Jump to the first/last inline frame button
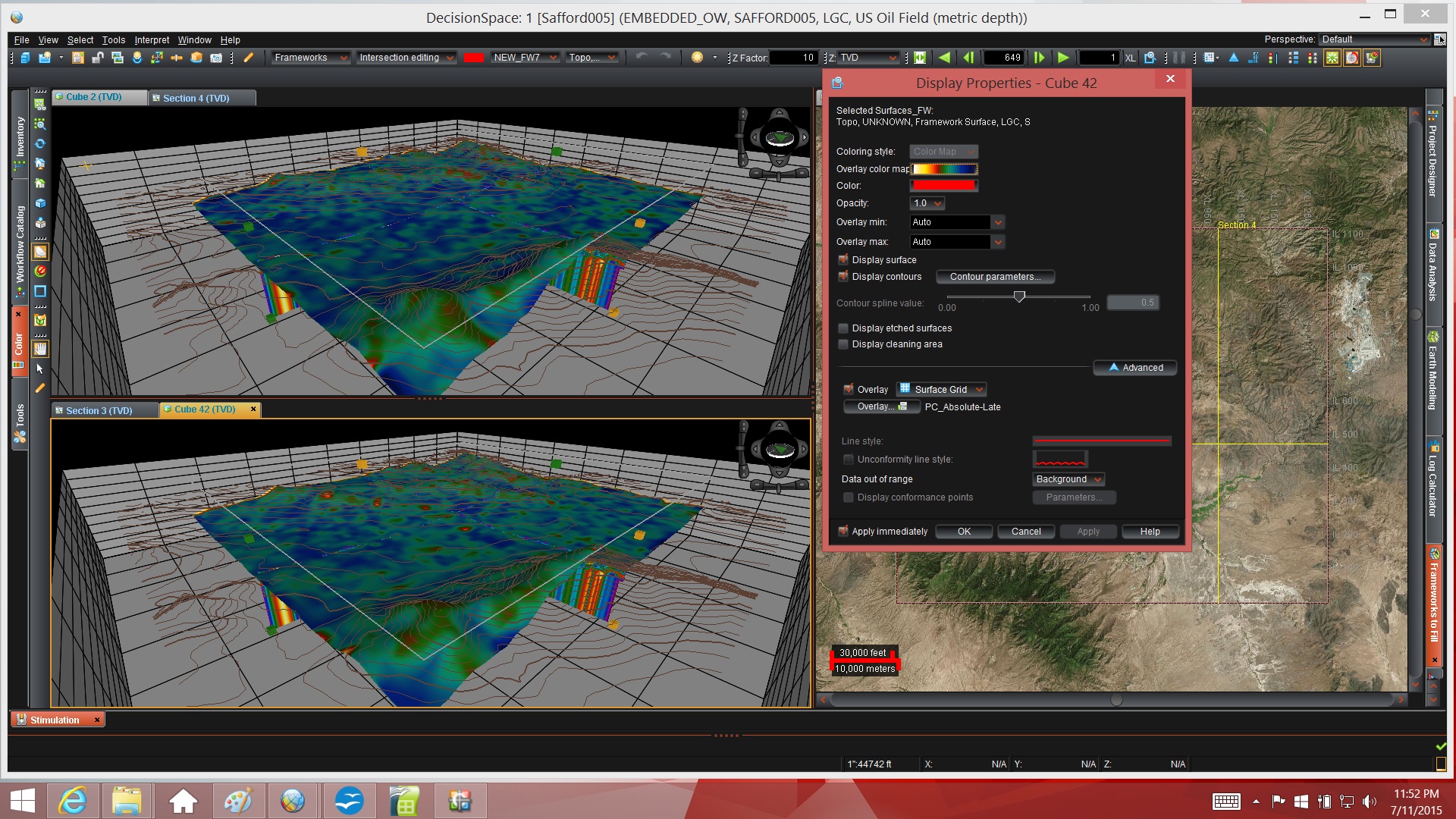 coord(920,58)
